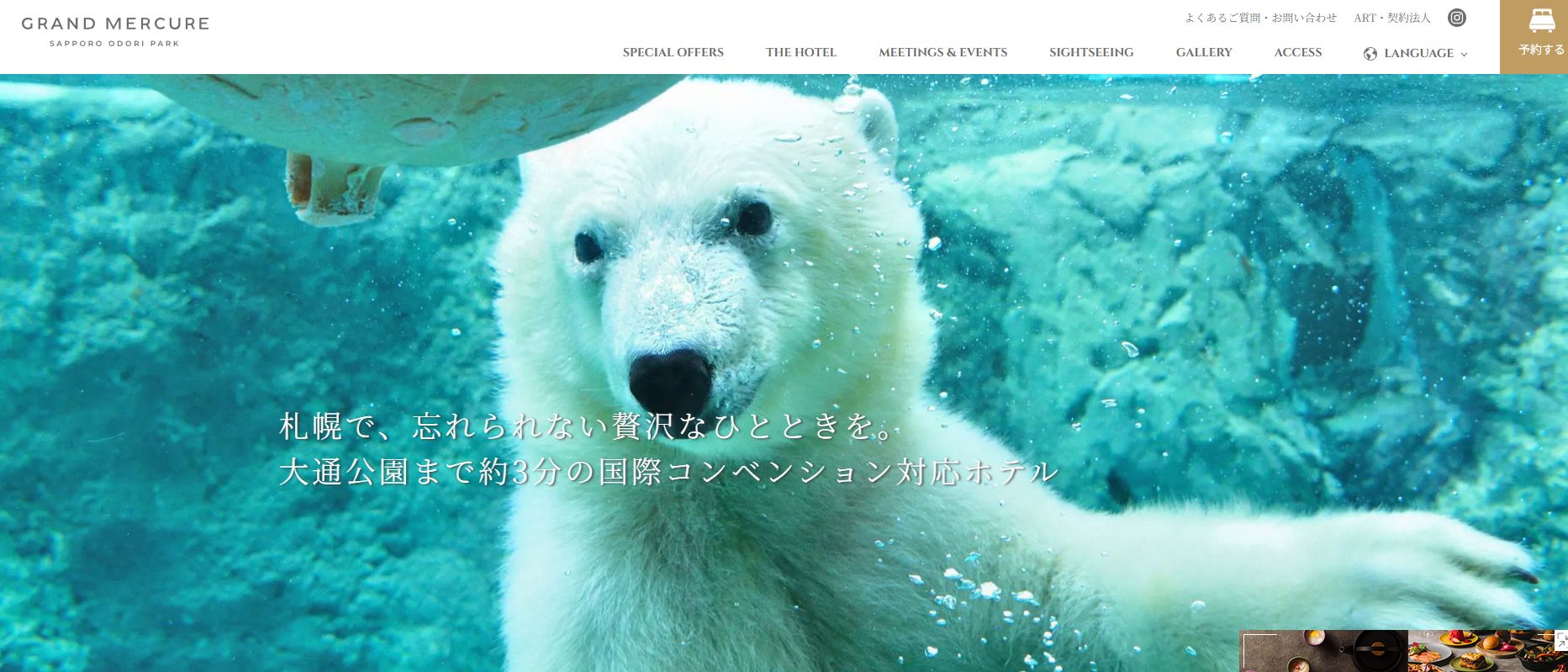Open よくあるご質問・お問い合わせ link
The image size is (1568, 672).
coord(1260,18)
